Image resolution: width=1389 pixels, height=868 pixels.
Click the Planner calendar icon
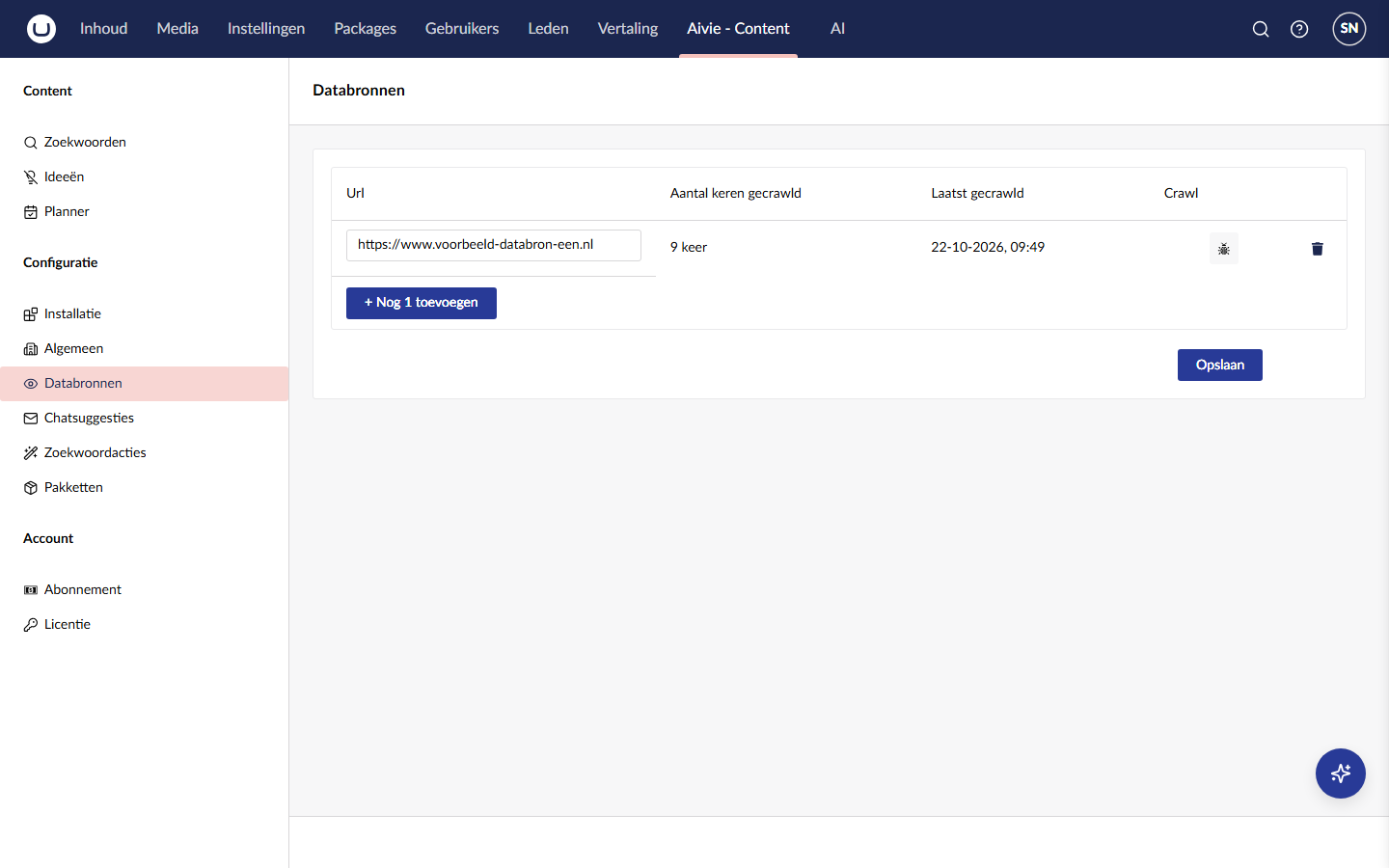31,212
